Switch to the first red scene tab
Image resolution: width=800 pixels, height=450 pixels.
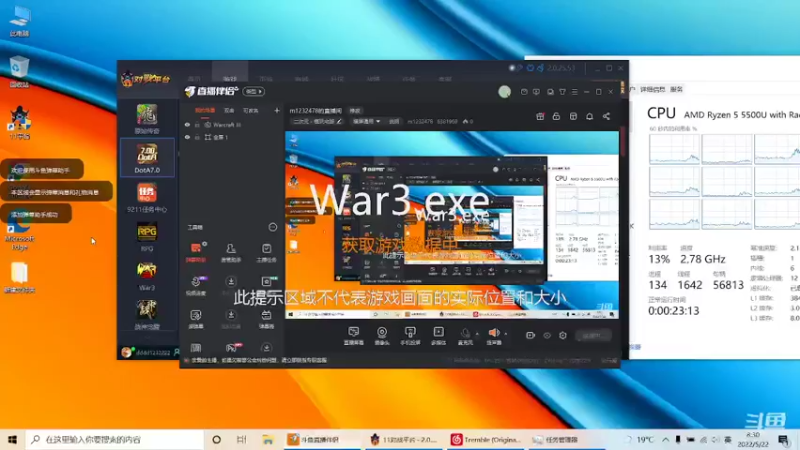point(205,110)
